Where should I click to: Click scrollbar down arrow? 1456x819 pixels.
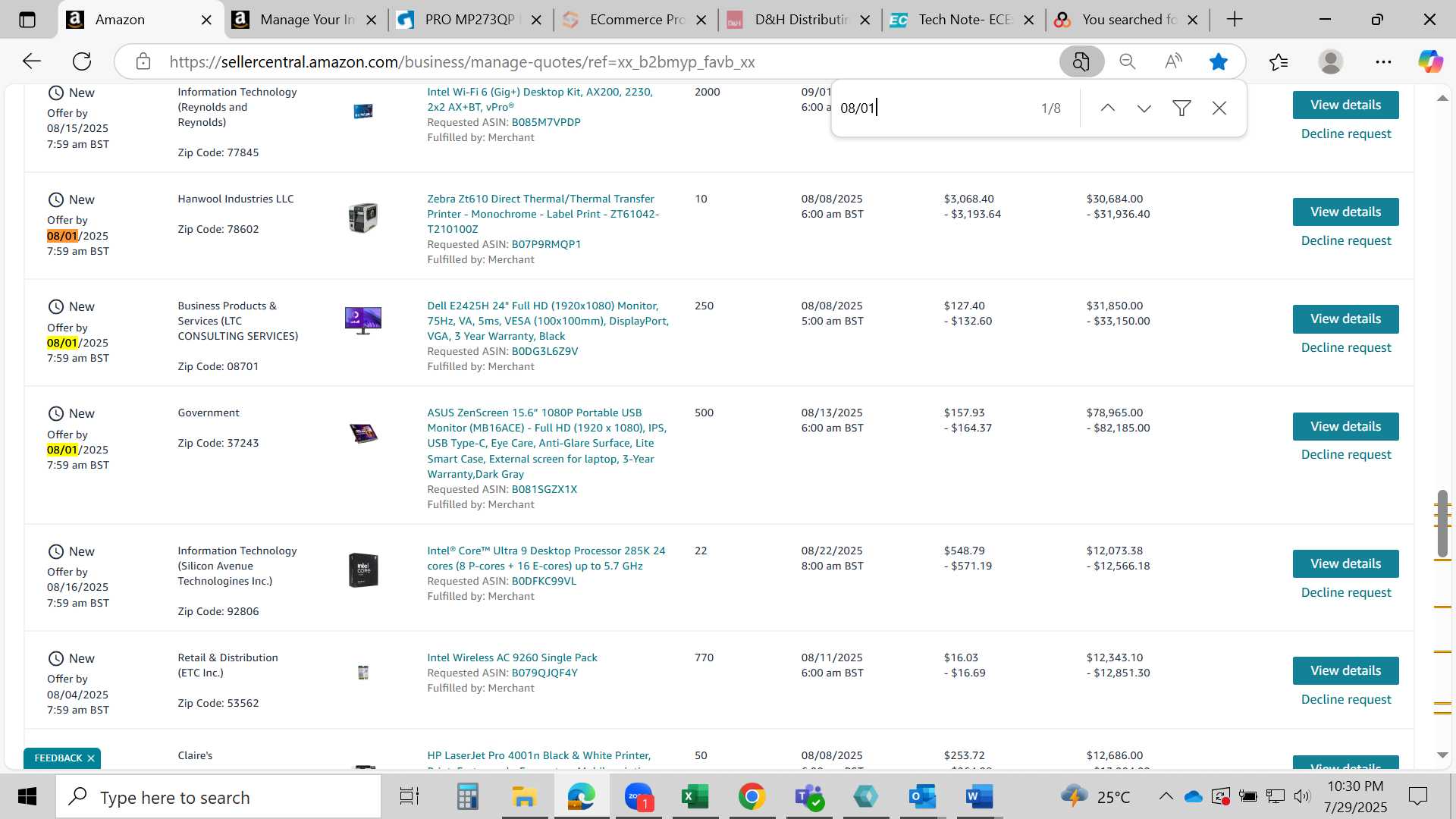(x=1442, y=755)
